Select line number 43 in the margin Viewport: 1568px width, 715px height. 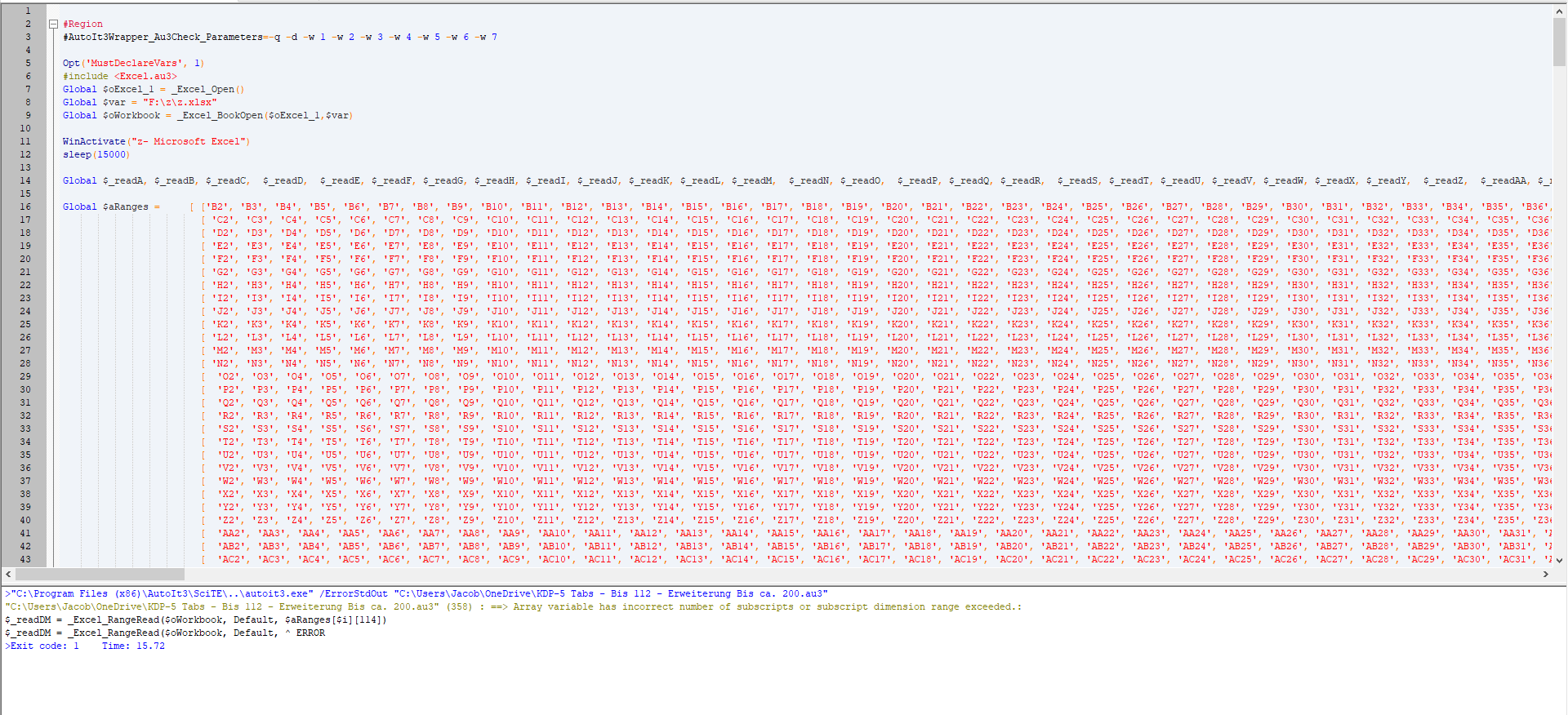coord(25,559)
